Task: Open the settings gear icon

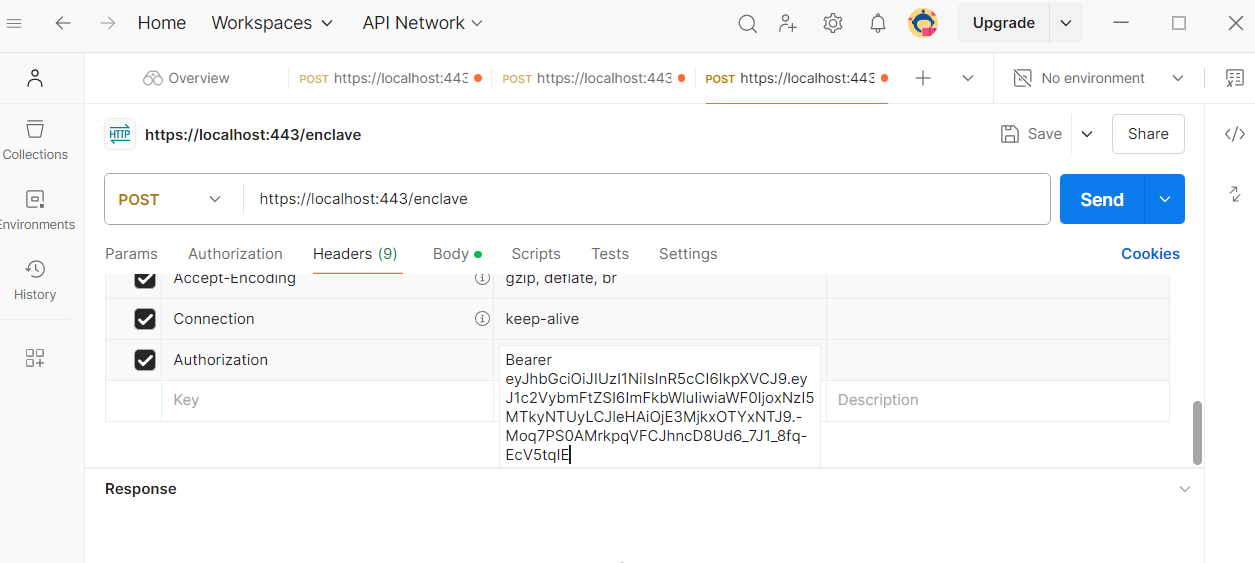Action: (x=833, y=23)
